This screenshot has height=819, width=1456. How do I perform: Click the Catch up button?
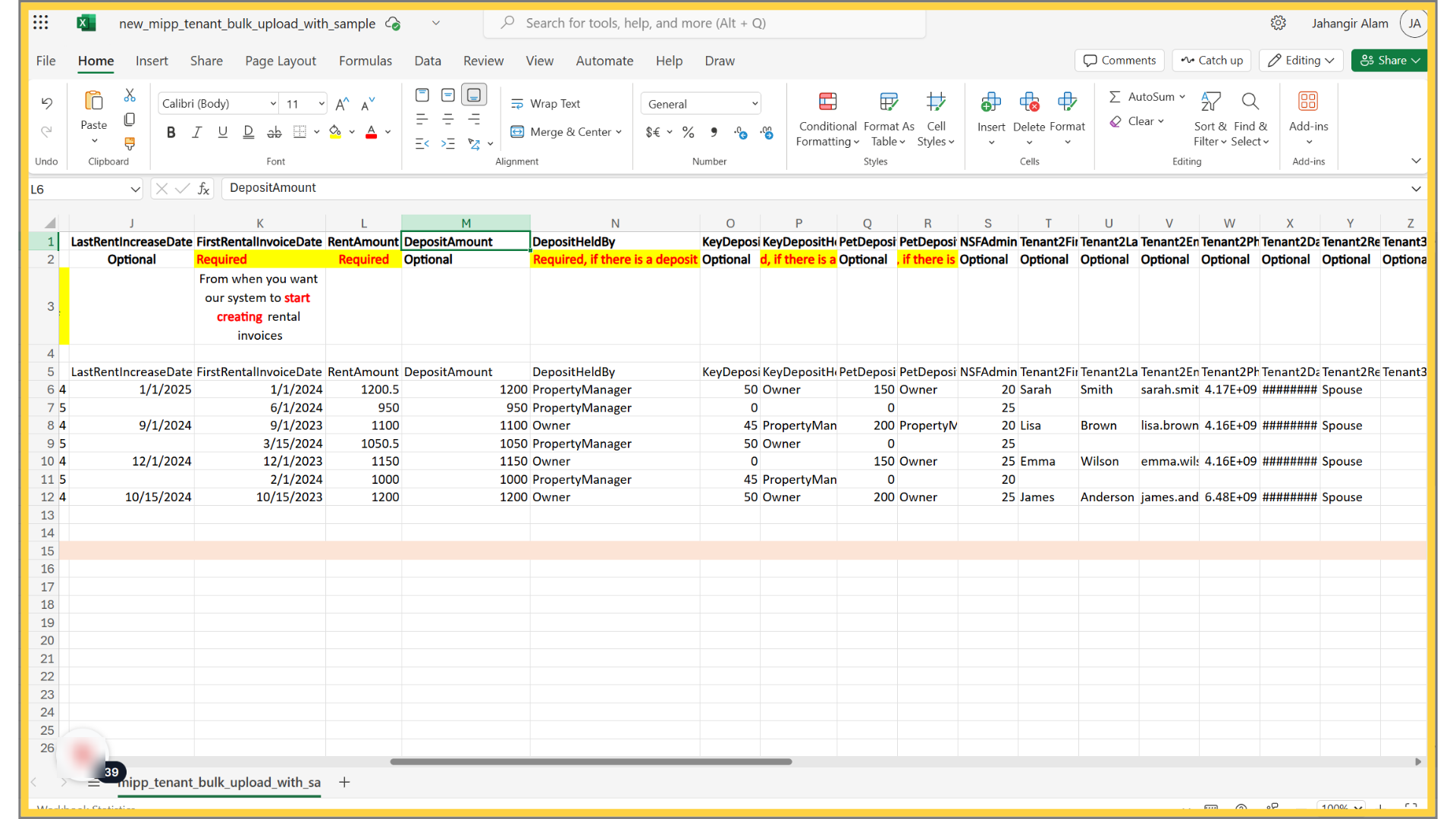pyautogui.click(x=1212, y=61)
